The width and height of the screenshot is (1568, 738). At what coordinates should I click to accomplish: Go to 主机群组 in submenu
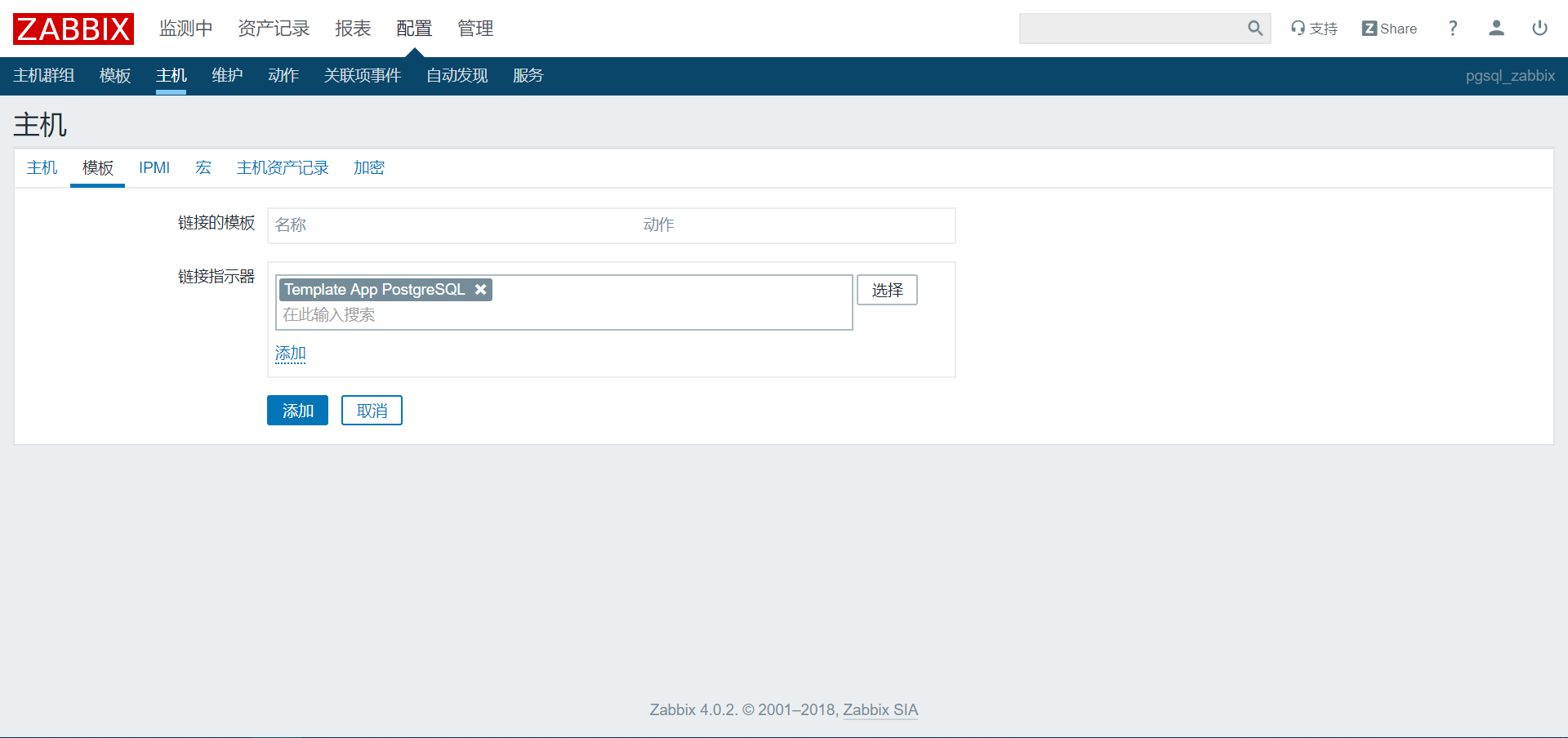44,76
